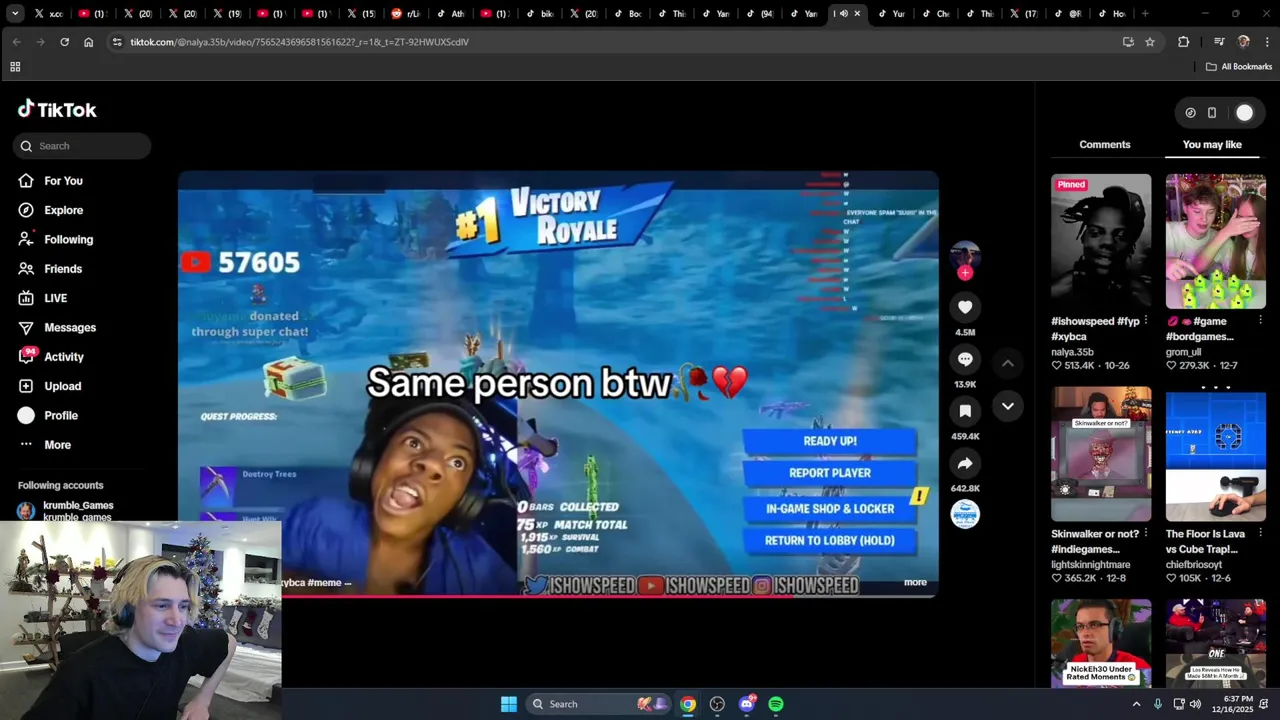Open the Activity notifications
This screenshot has height=720, width=1280.
click(x=51, y=357)
